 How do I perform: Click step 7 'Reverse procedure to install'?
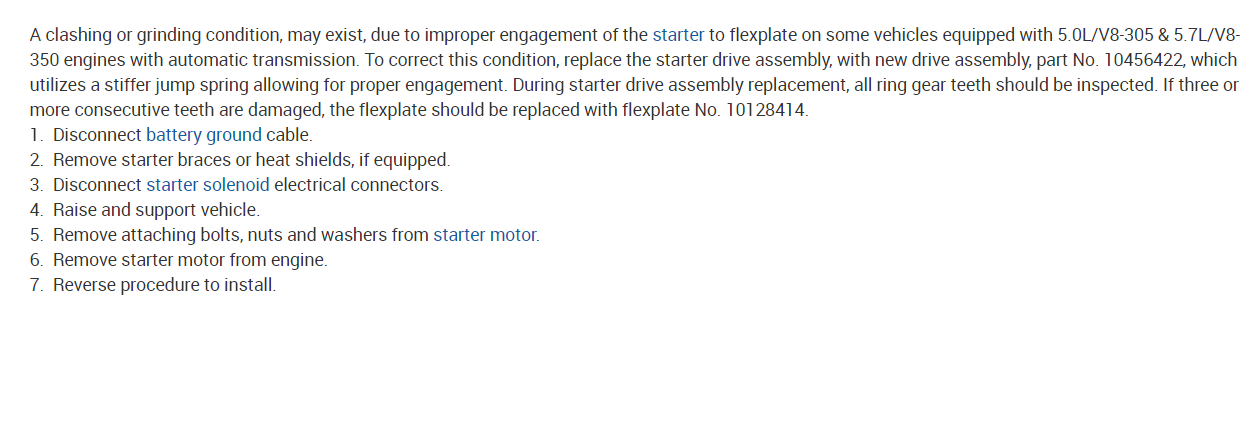click(x=164, y=285)
